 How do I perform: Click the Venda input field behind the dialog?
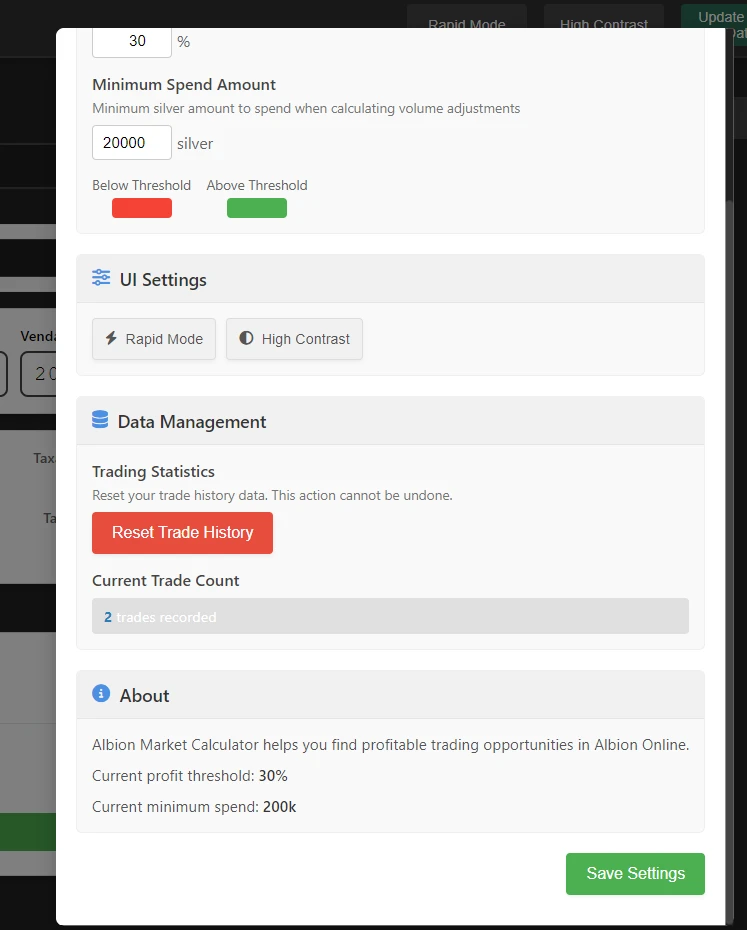pyautogui.click(x=38, y=373)
